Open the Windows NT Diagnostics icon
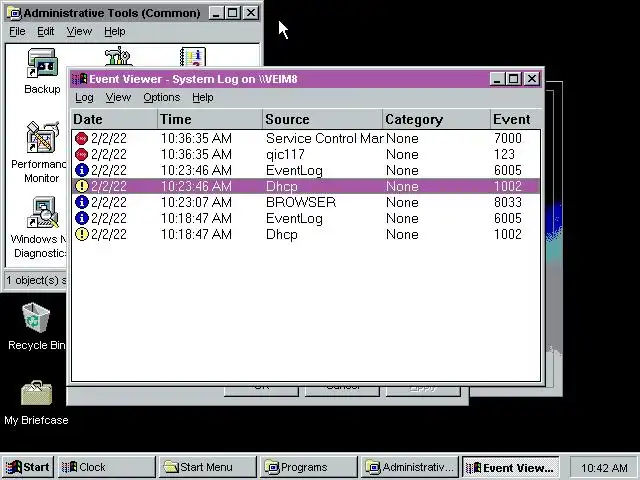 42,212
